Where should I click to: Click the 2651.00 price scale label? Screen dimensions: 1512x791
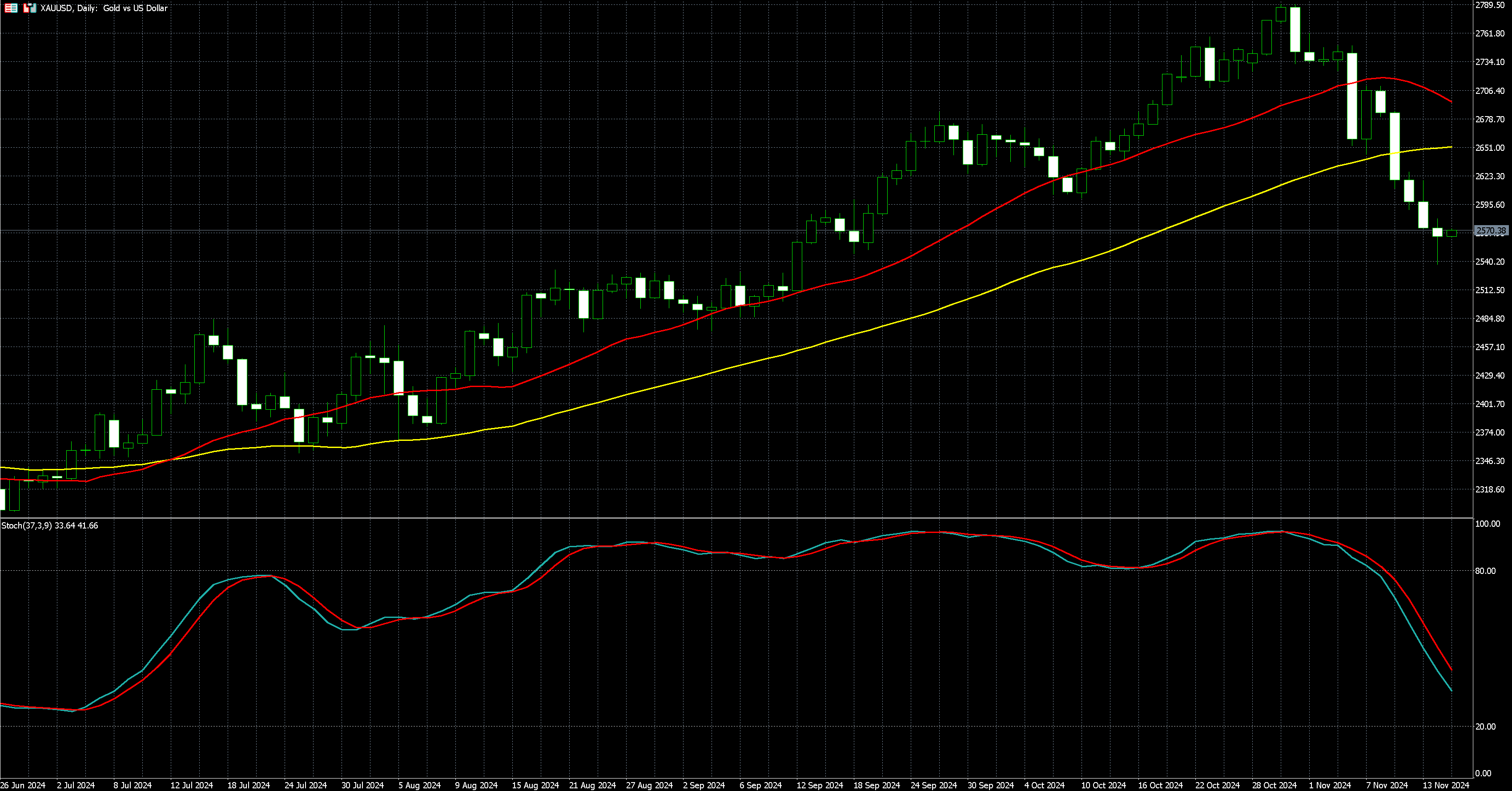click(x=1490, y=148)
